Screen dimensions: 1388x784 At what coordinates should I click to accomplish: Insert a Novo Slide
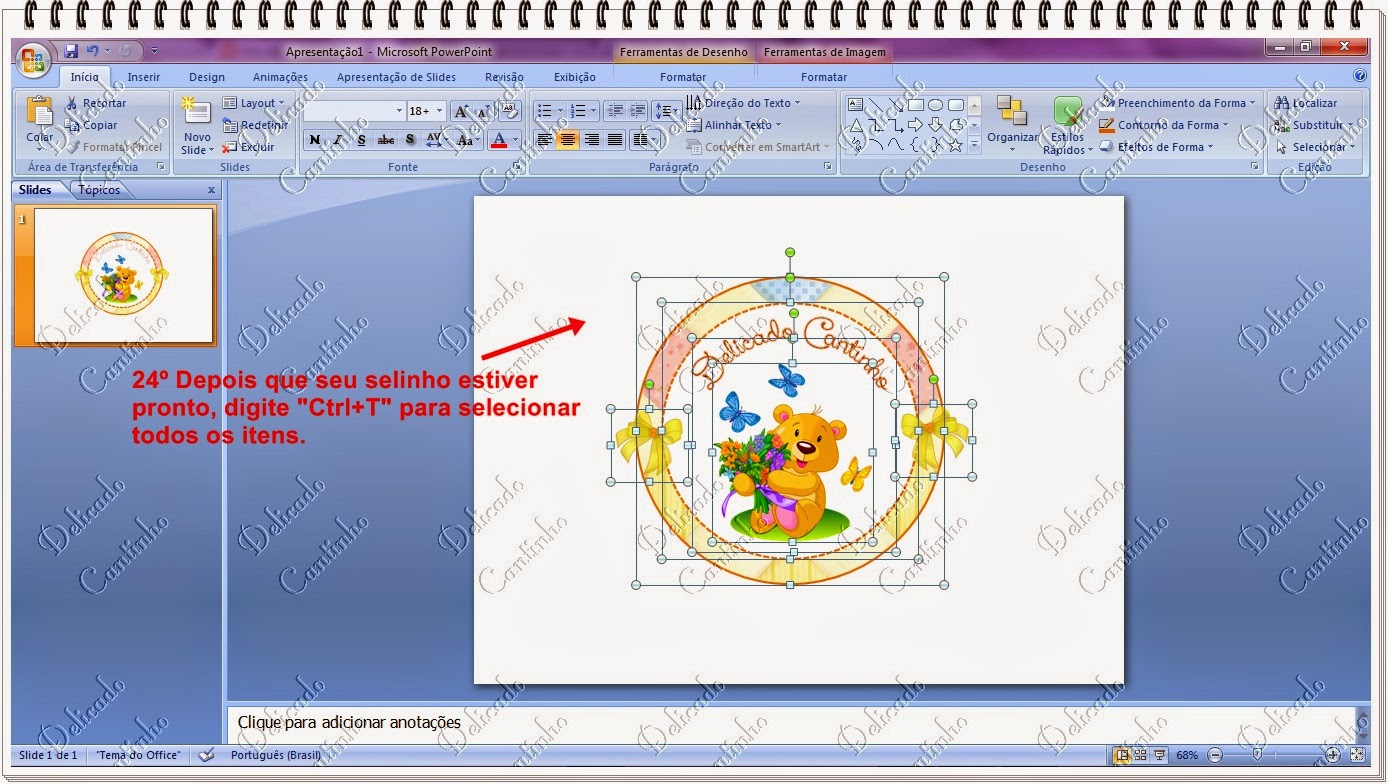197,125
